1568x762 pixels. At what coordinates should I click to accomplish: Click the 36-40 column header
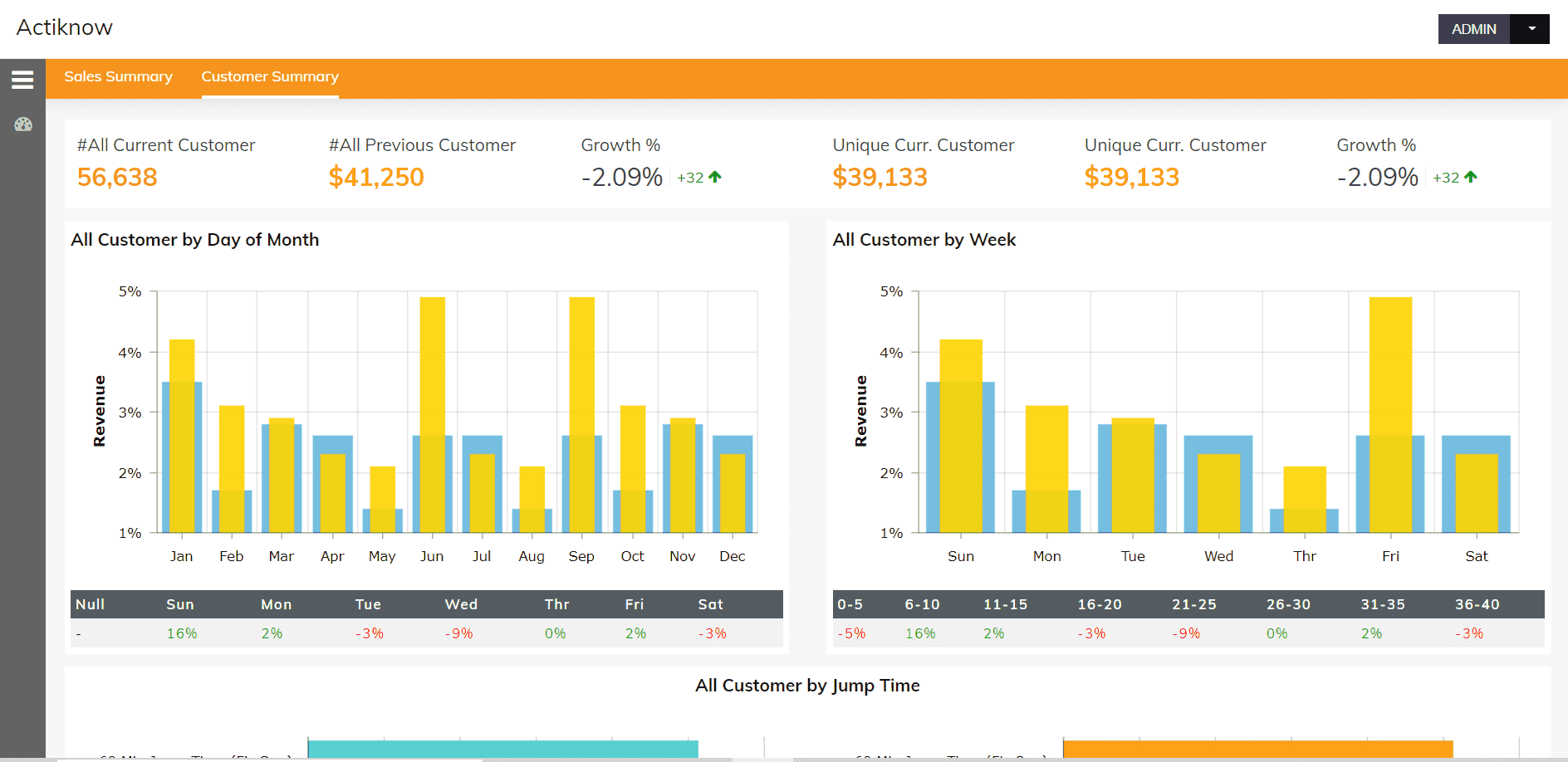coord(1477,604)
